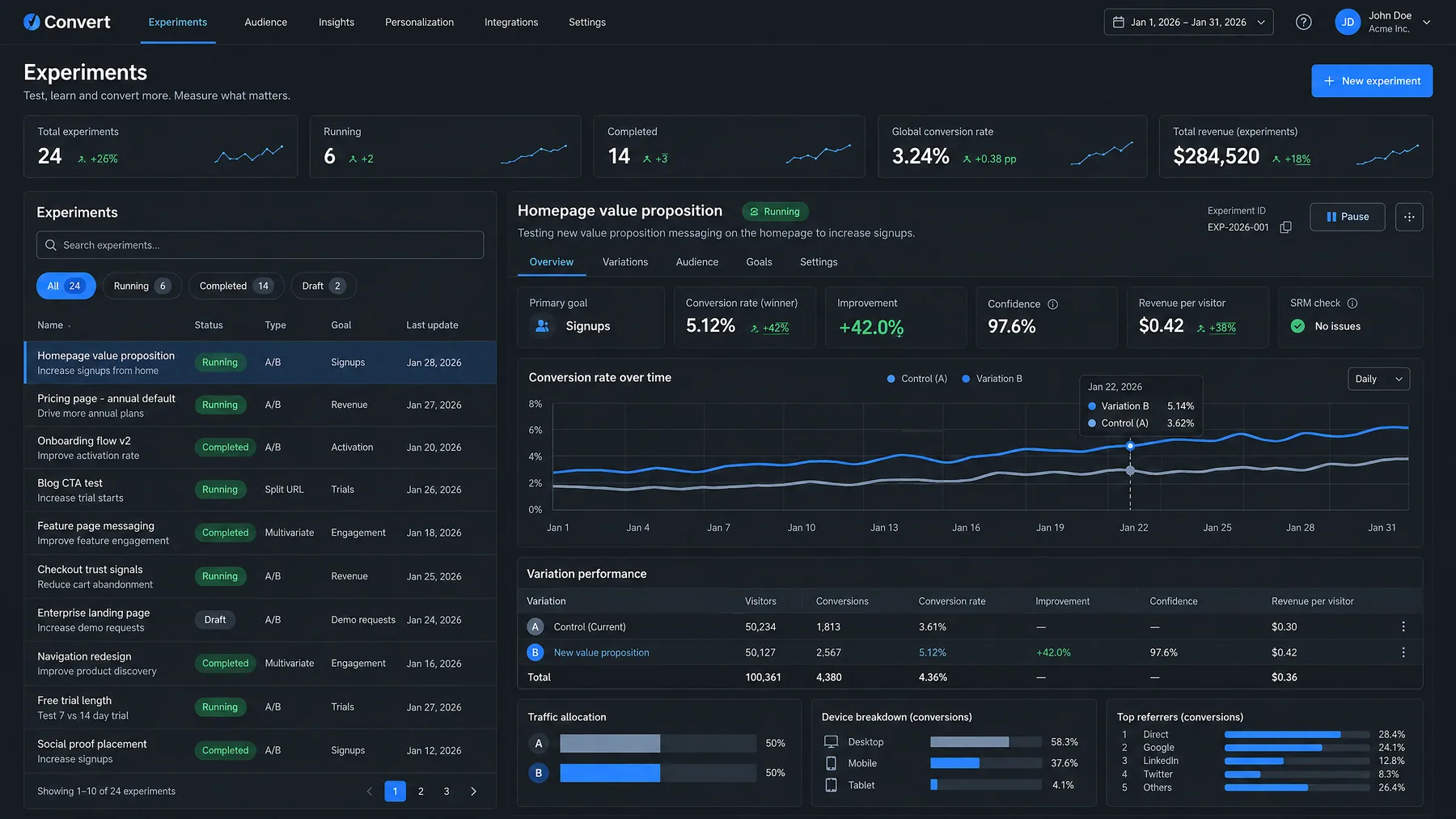Select the Jan 22 chart data point
The width and height of the screenshot is (1456, 819).
pos(1130,446)
